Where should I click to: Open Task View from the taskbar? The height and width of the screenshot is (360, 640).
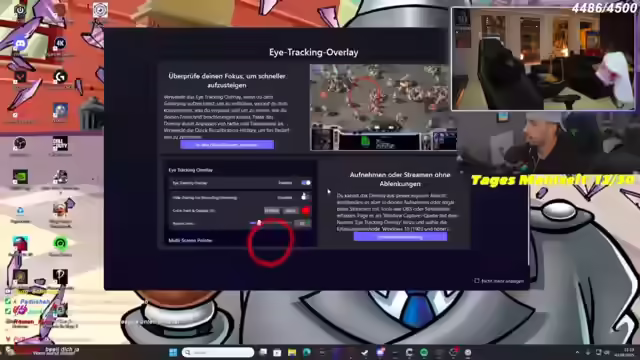(263, 352)
